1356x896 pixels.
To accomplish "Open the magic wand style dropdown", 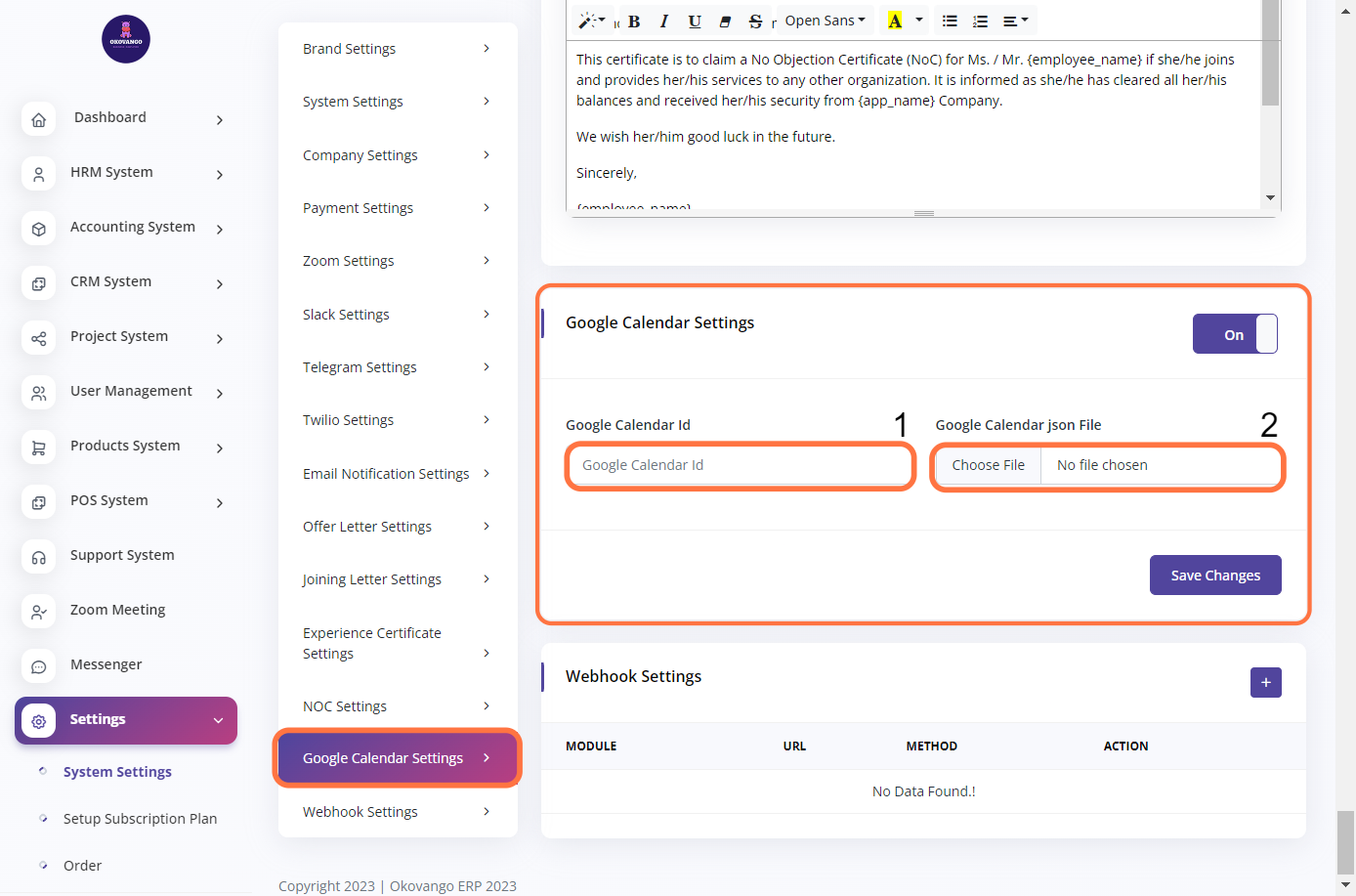I will pos(592,21).
